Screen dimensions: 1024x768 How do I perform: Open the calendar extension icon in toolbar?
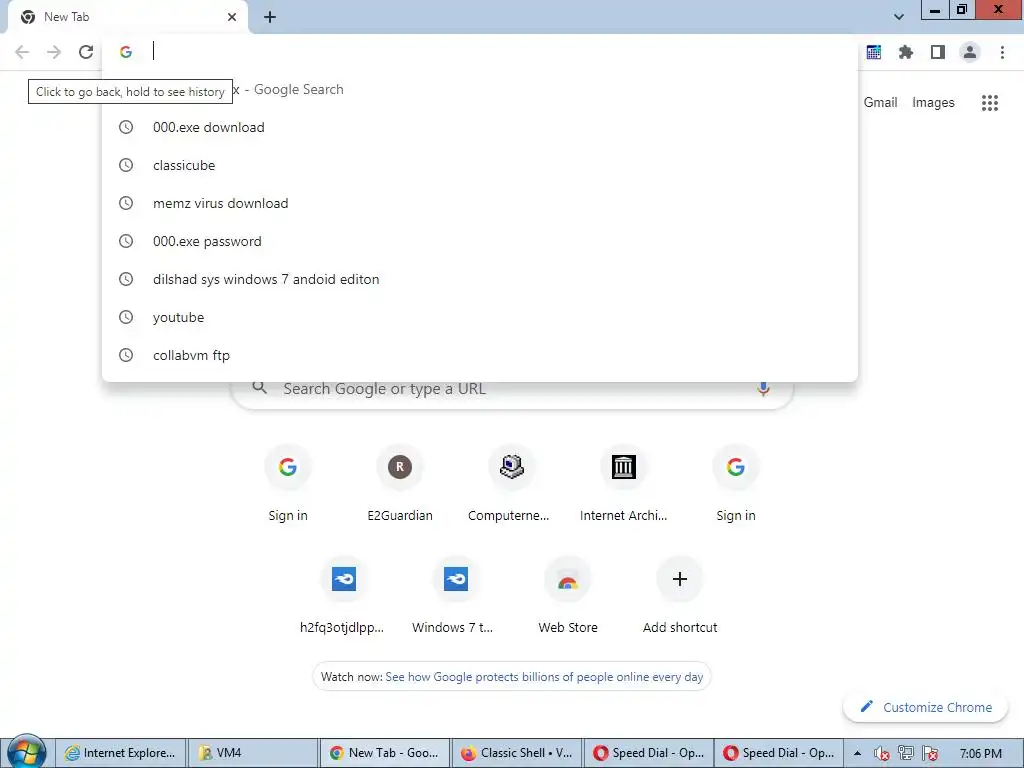click(x=874, y=52)
